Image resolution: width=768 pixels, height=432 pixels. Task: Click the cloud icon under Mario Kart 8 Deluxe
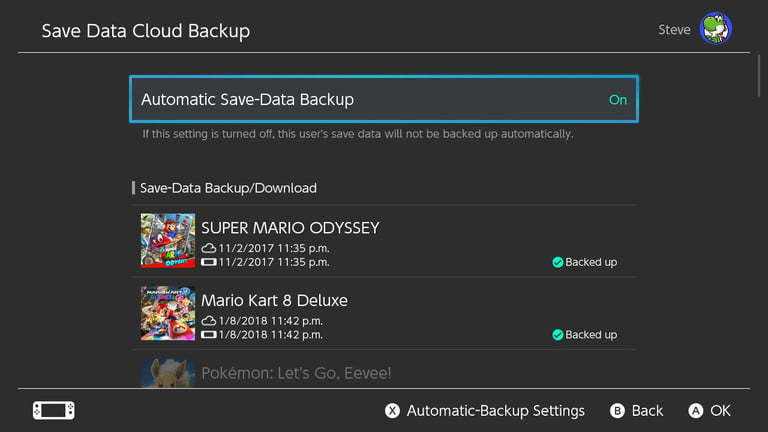(209, 321)
